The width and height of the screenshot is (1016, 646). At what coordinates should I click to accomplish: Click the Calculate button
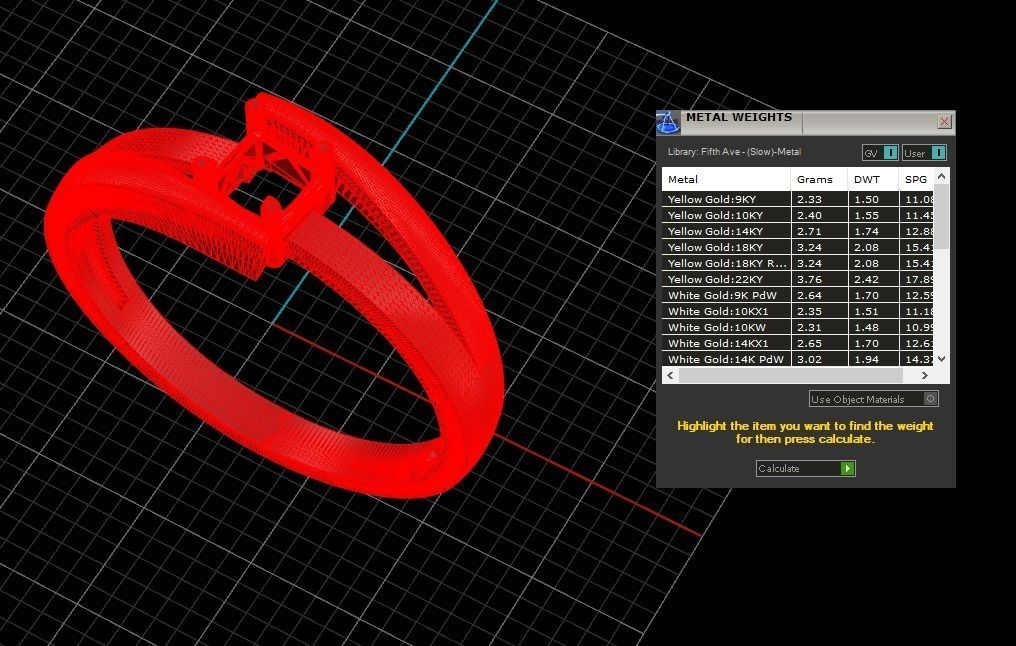click(x=805, y=468)
